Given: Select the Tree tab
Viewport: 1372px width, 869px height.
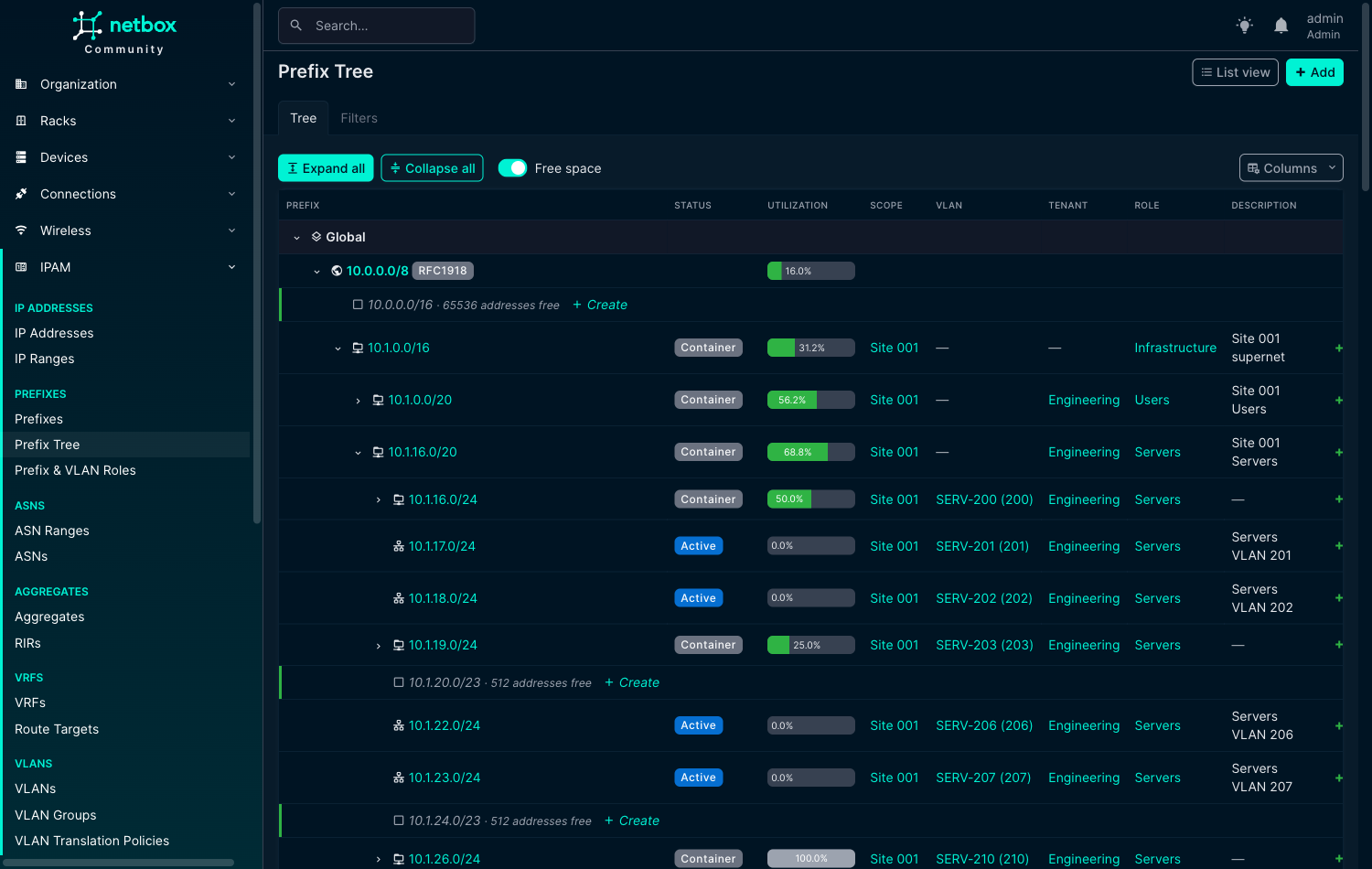Looking at the screenshot, I should 303,118.
